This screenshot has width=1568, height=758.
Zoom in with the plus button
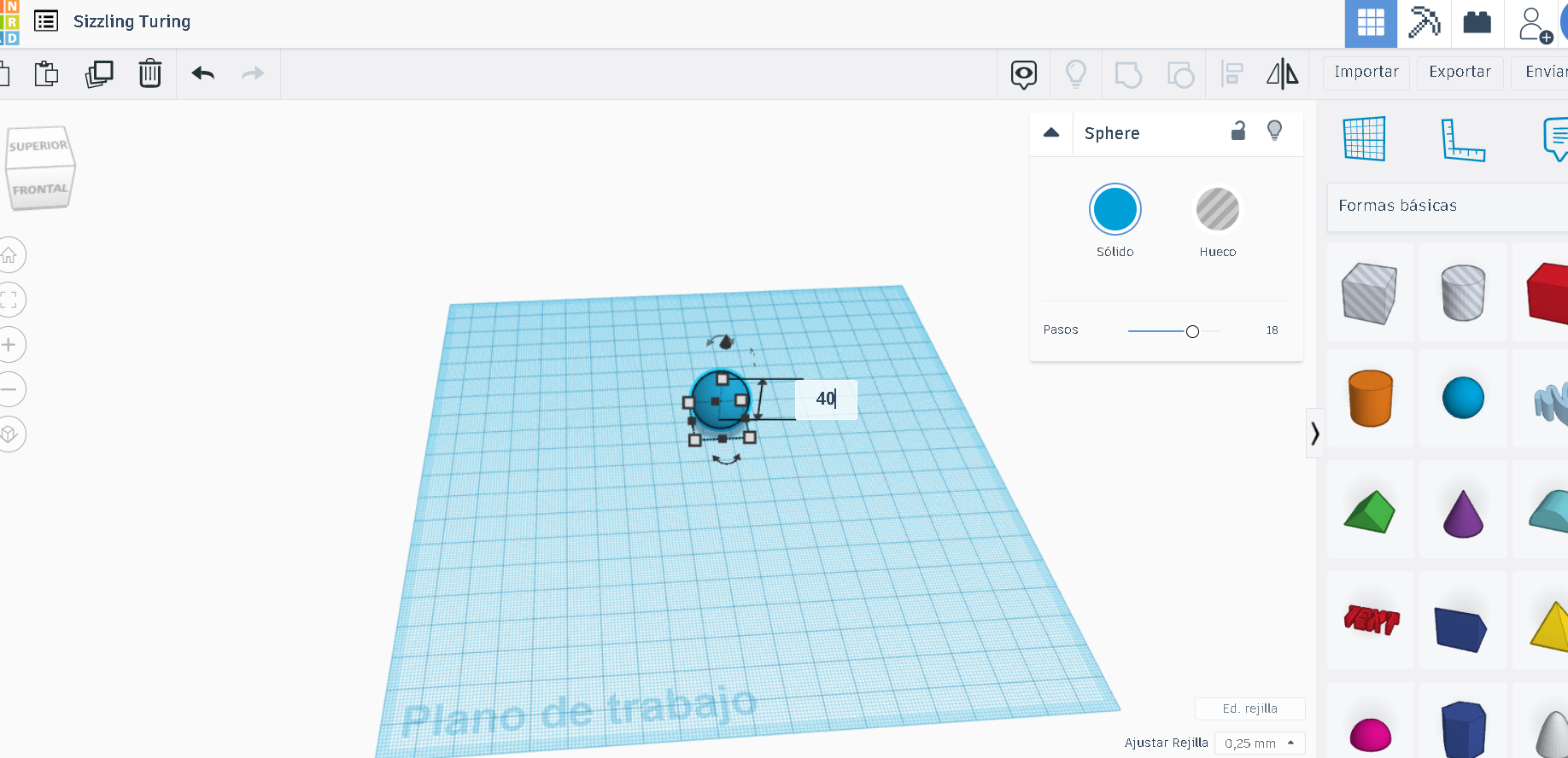tap(9, 345)
